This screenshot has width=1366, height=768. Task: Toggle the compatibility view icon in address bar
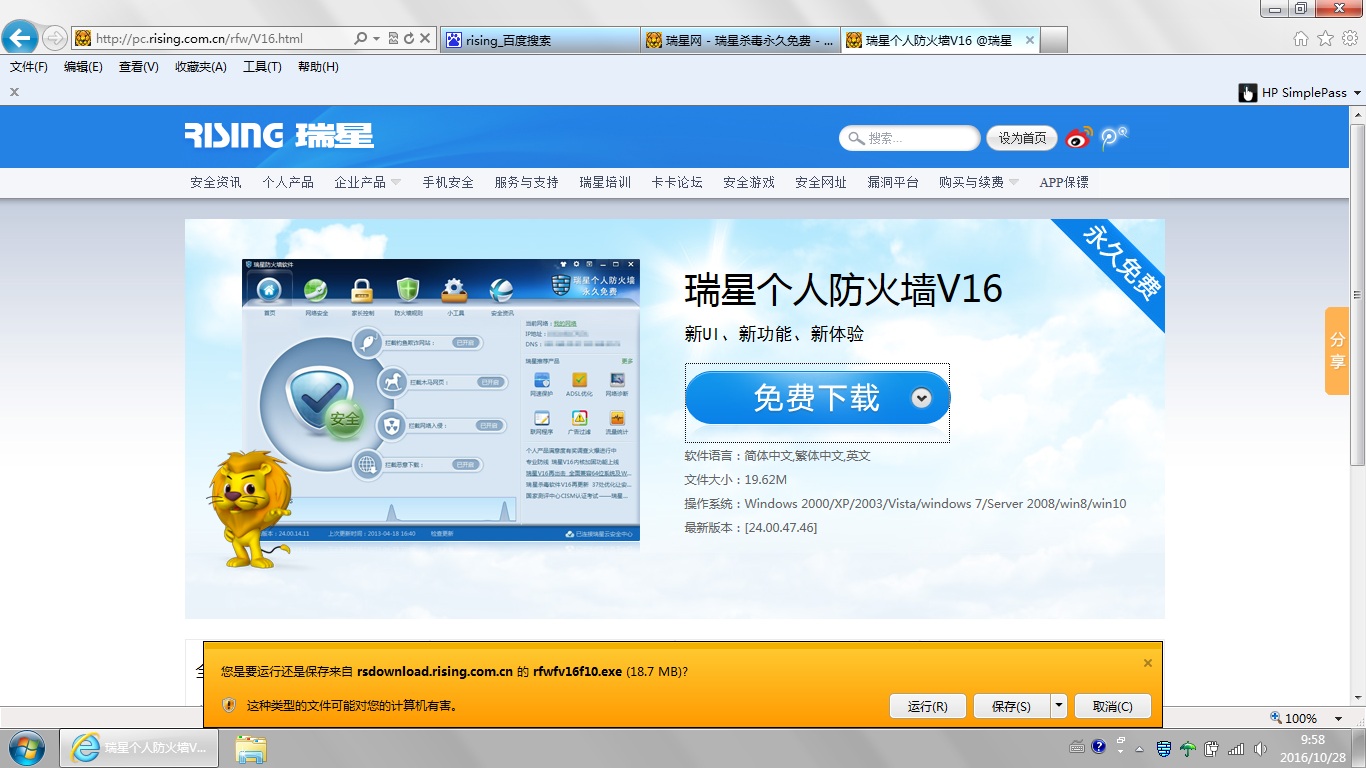[393, 39]
